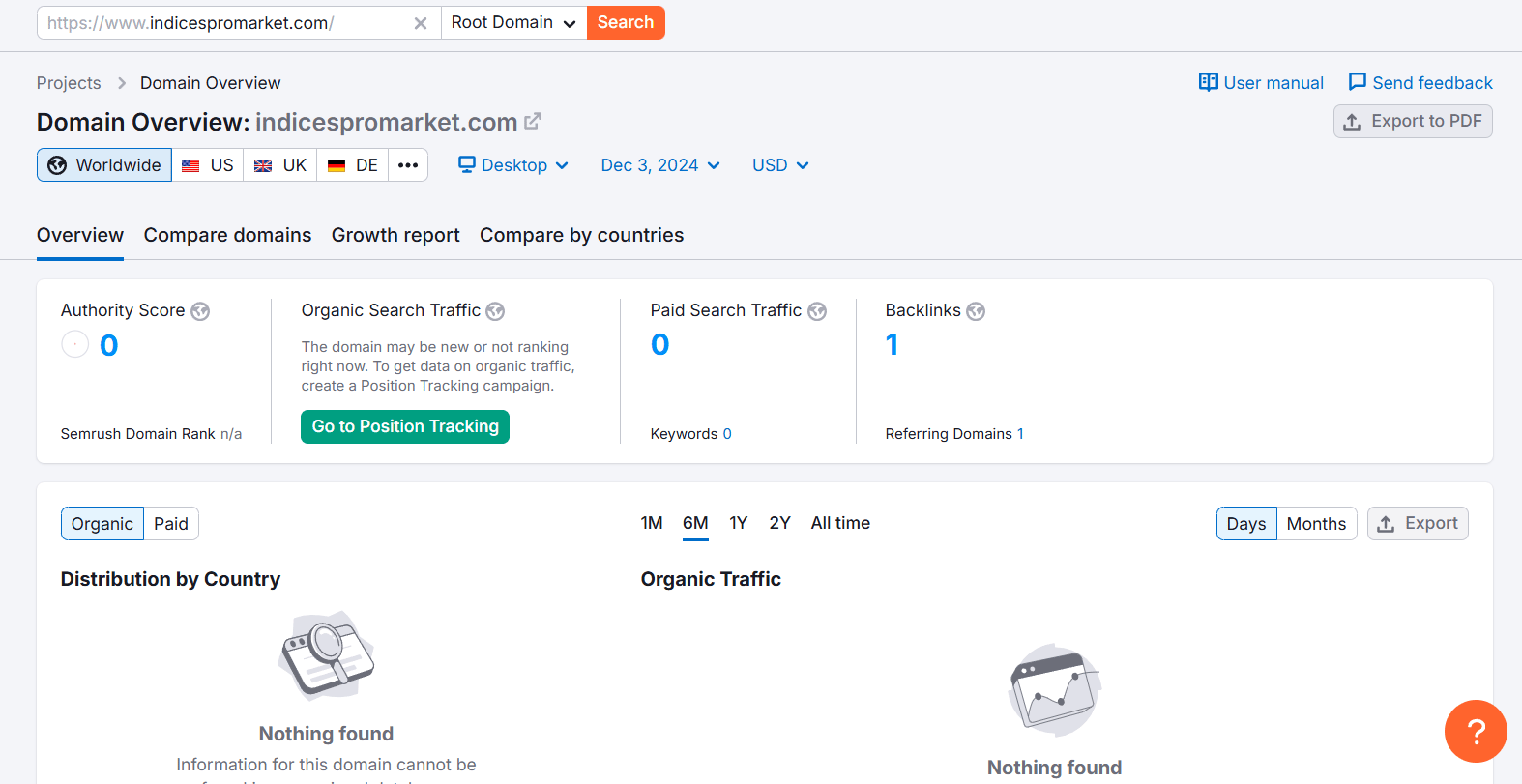Open the Growth report tab
Viewport: 1522px width, 784px height.
[395, 235]
